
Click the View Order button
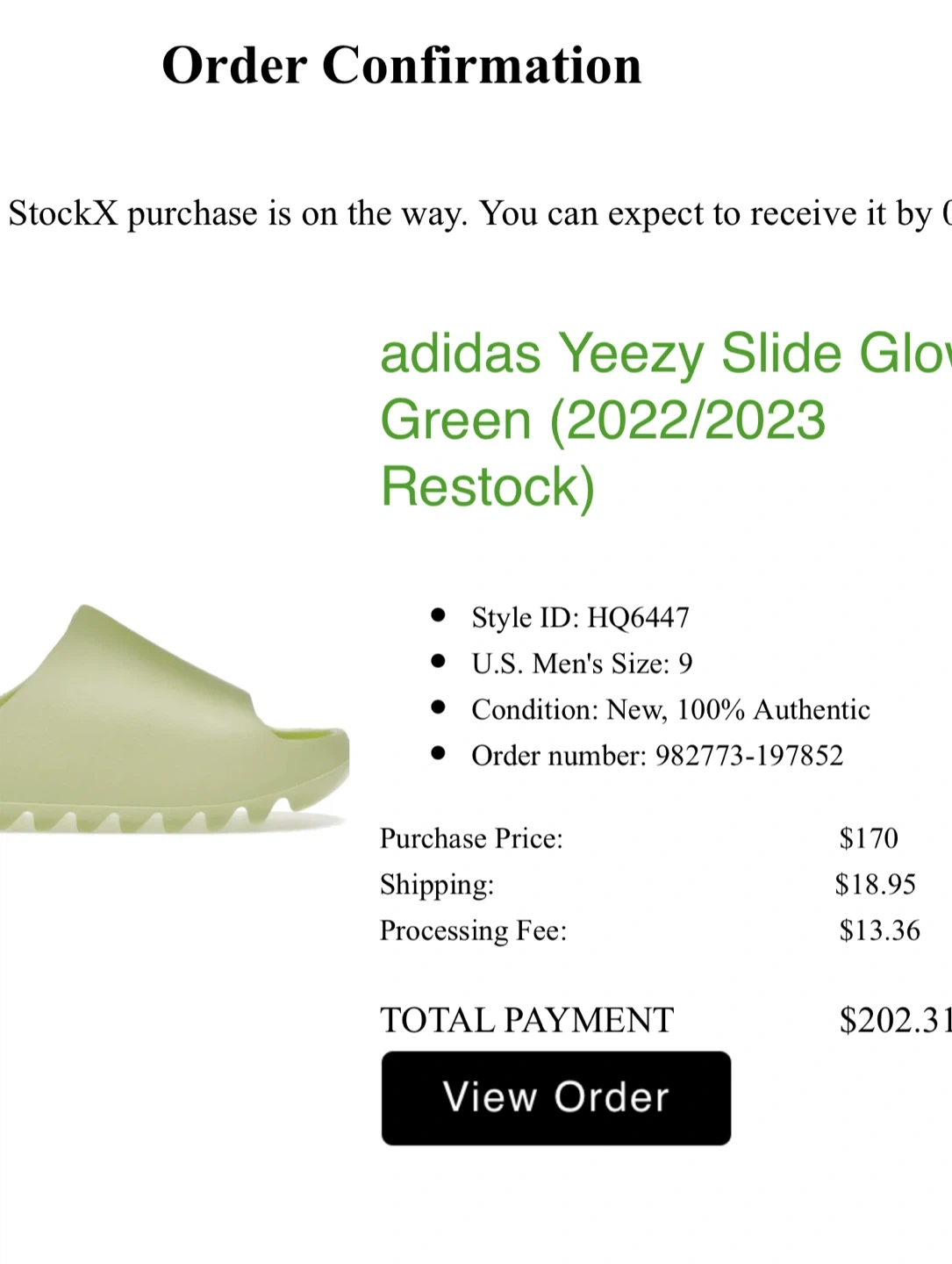555,1097
